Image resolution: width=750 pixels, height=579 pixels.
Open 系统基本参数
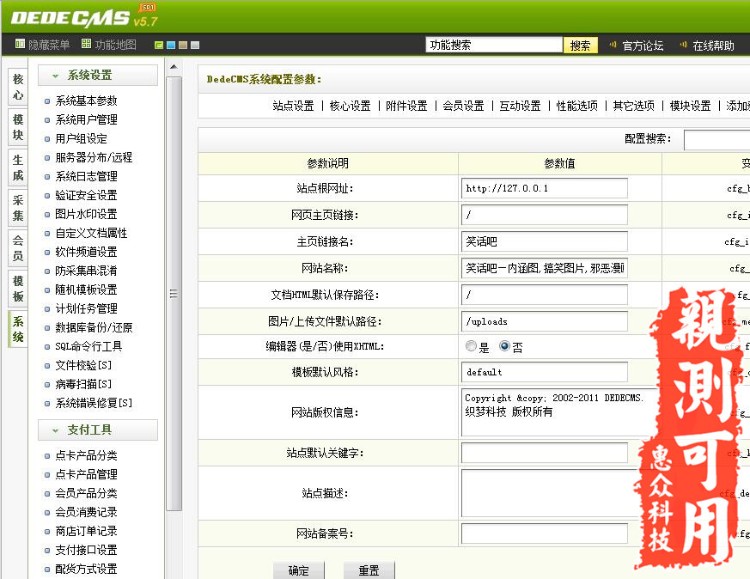coord(86,101)
